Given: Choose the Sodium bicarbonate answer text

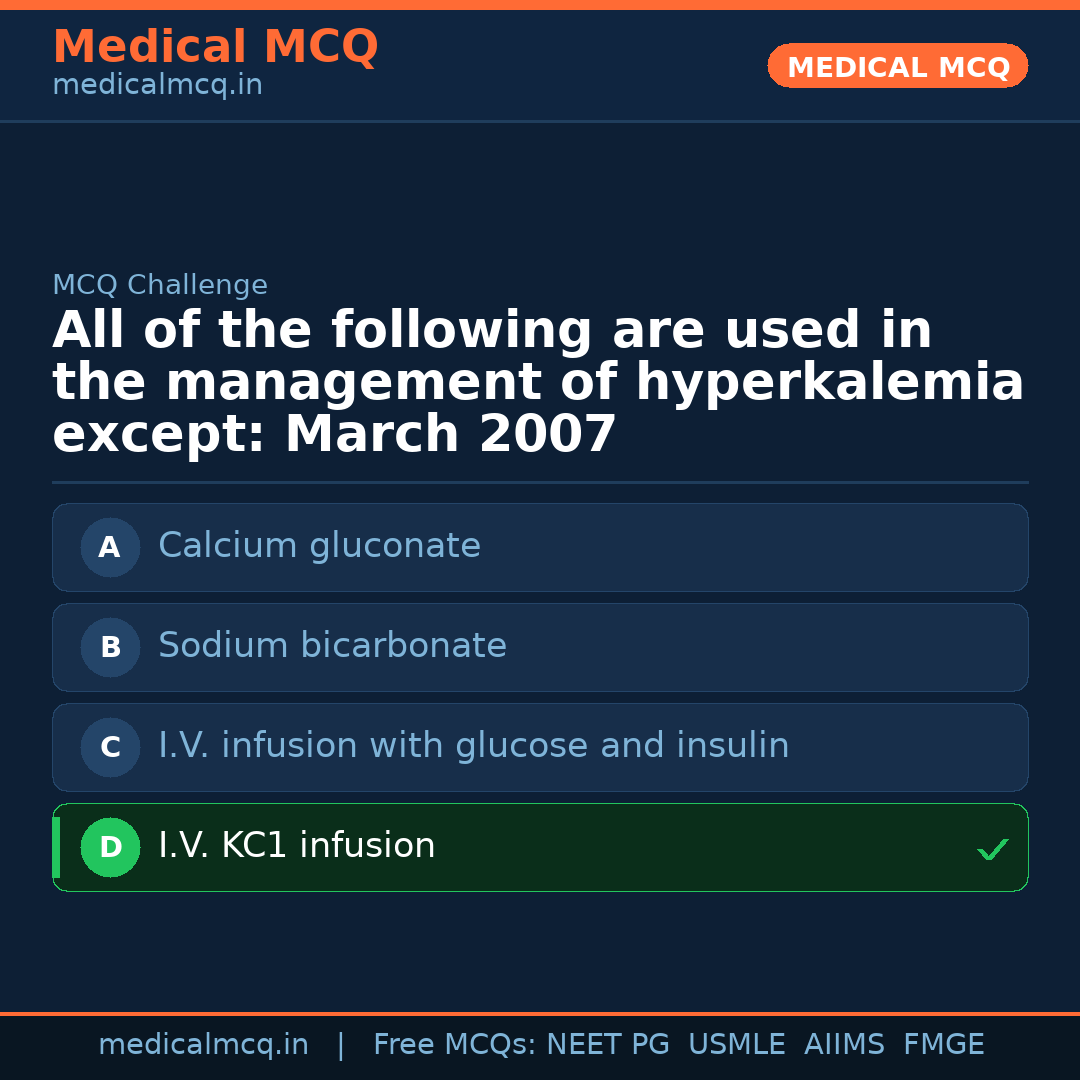Looking at the screenshot, I should 332,646.
